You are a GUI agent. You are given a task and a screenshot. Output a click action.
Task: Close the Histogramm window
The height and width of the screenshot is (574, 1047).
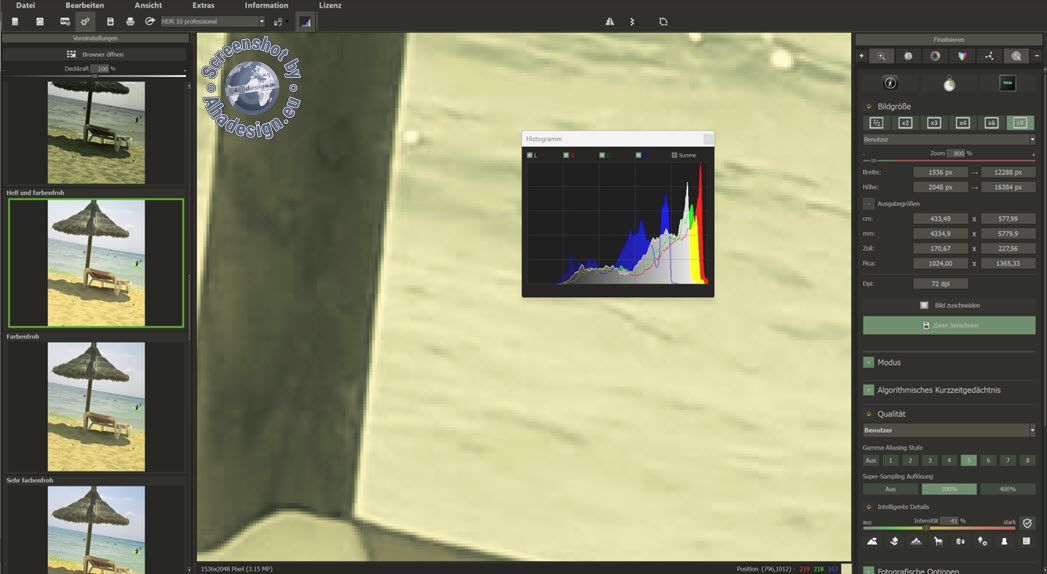(x=708, y=139)
